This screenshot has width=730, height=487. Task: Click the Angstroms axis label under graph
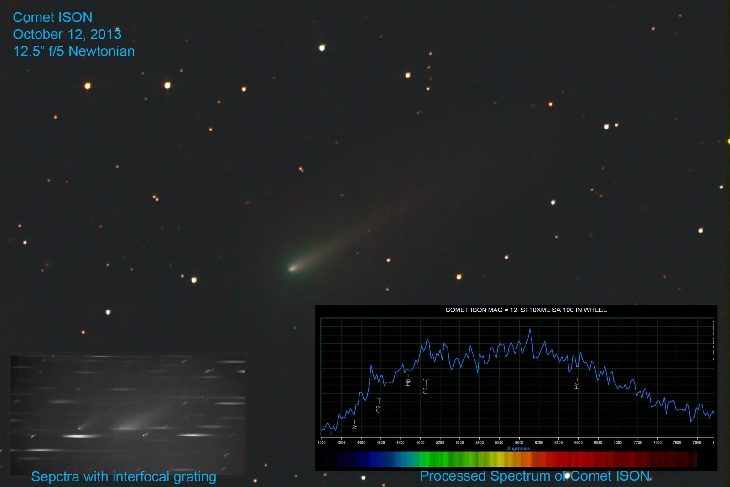click(517, 447)
